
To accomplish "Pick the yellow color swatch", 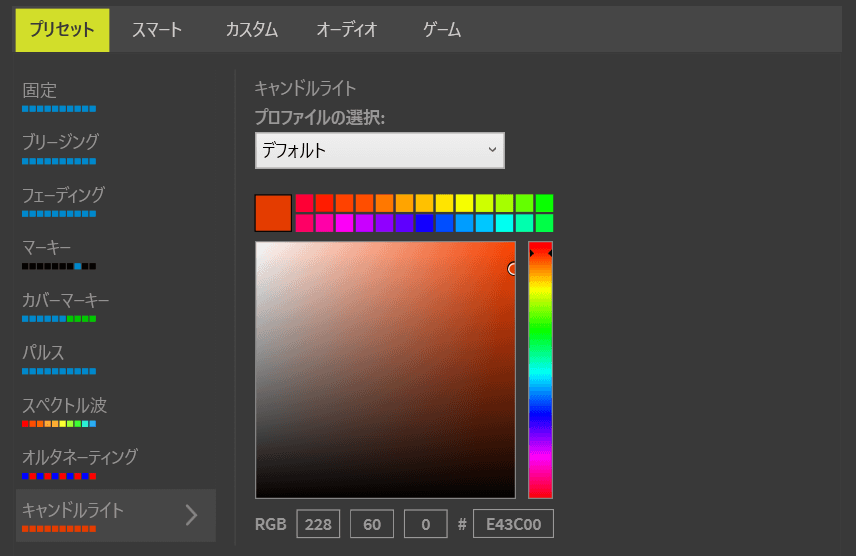I will pyautogui.click(x=464, y=203).
